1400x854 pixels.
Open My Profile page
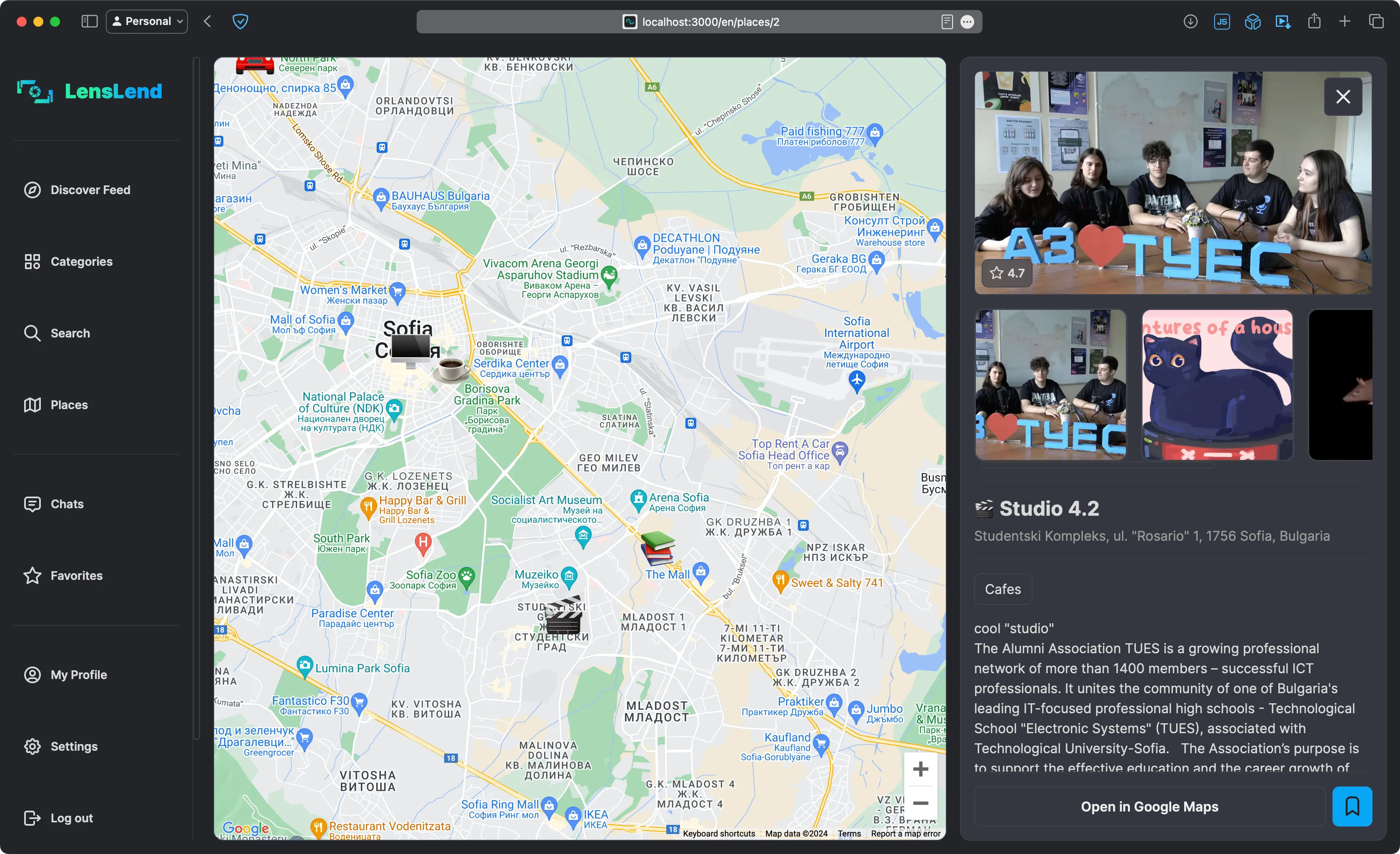coord(65,674)
